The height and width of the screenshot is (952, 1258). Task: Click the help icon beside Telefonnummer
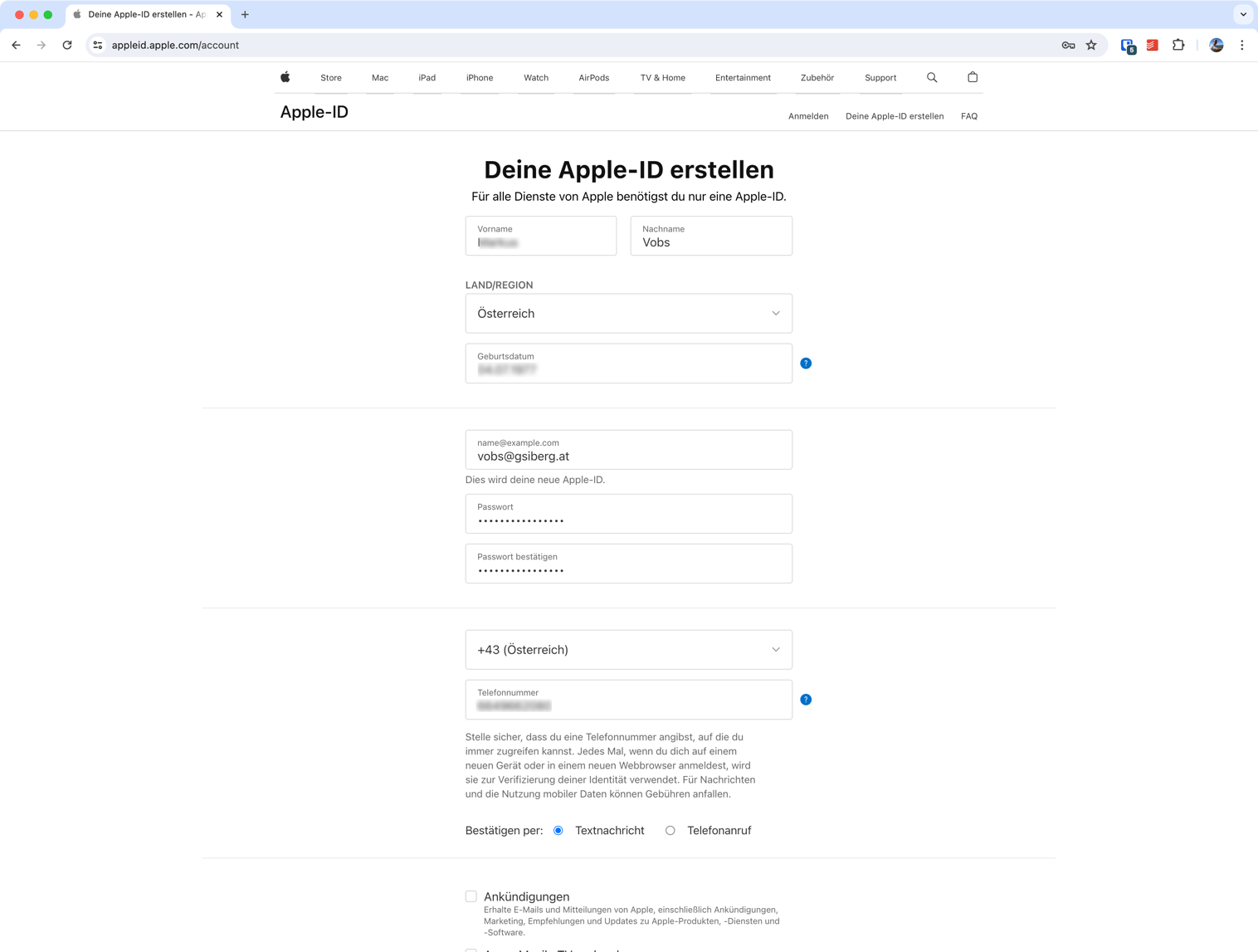(x=806, y=700)
